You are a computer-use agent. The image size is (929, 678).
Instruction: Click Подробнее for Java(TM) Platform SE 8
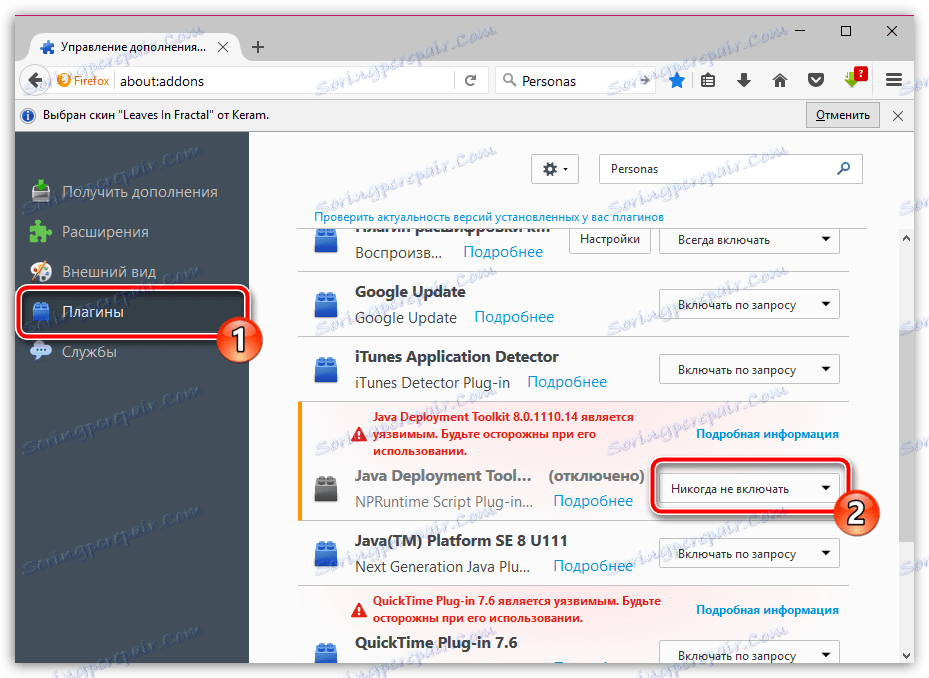(x=592, y=566)
